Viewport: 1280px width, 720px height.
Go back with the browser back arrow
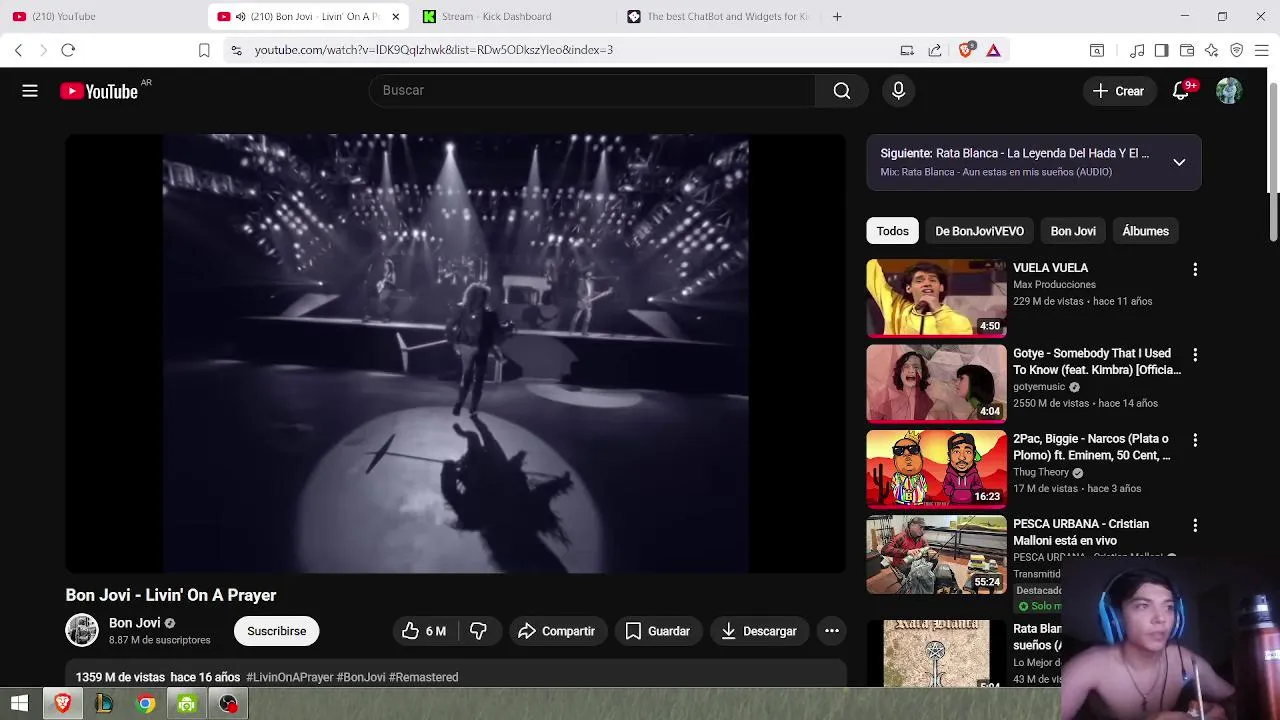click(18, 50)
